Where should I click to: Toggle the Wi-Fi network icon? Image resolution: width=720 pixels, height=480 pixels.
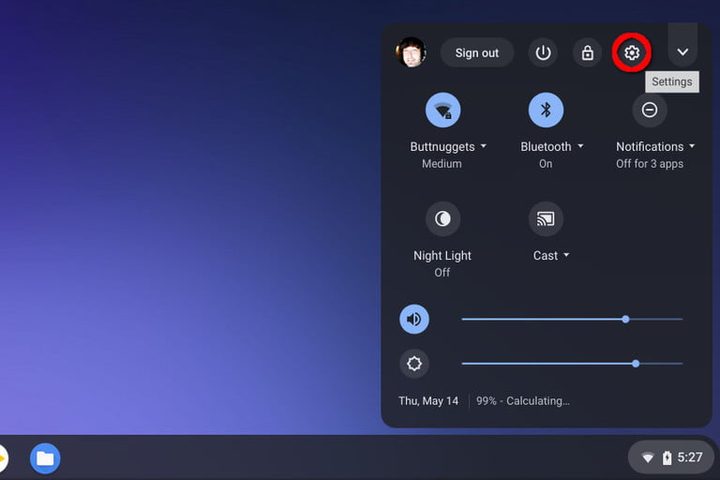pyautogui.click(x=443, y=110)
